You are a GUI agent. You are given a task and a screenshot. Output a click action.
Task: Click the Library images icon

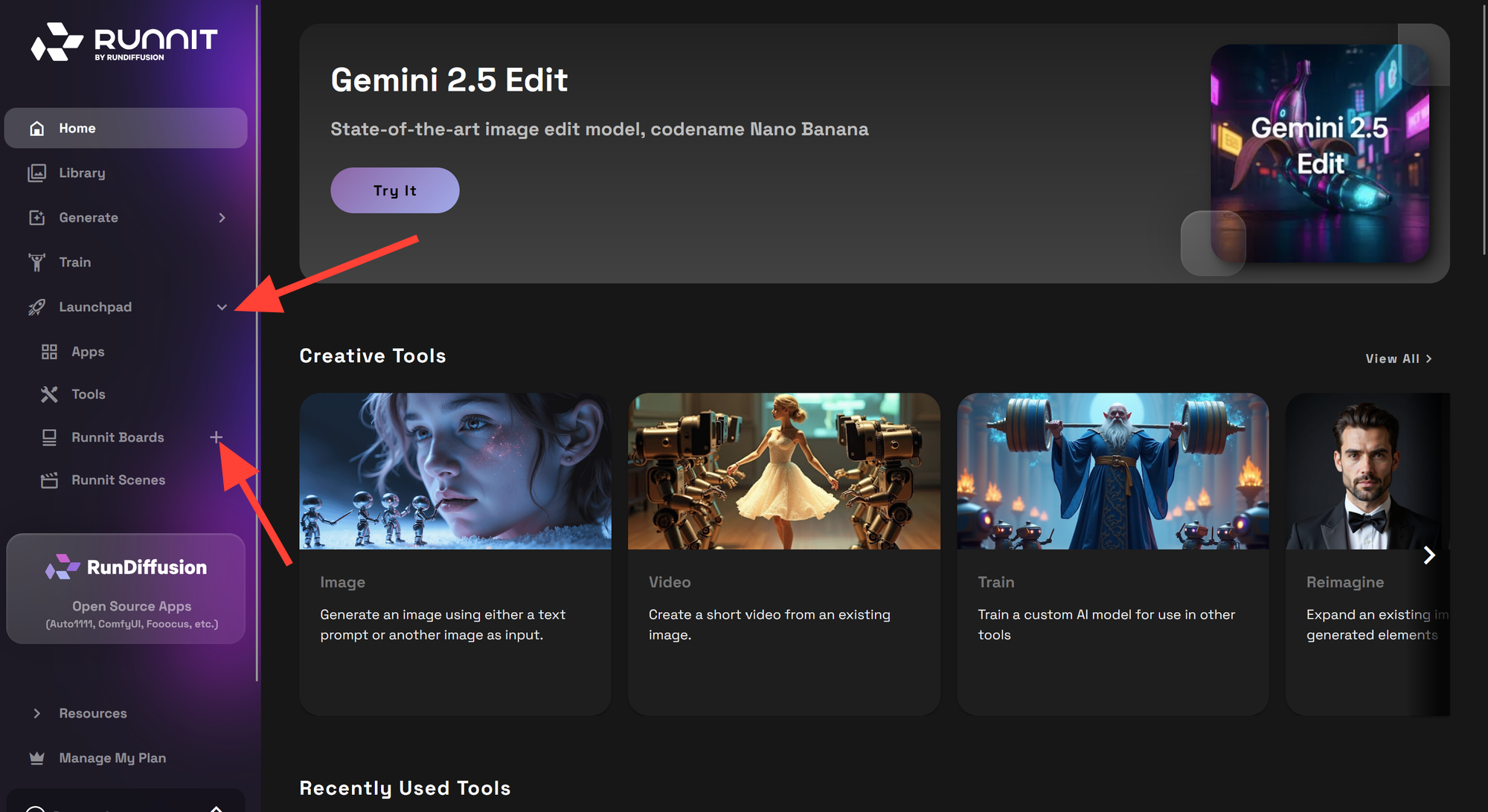[x=37, y=173]
